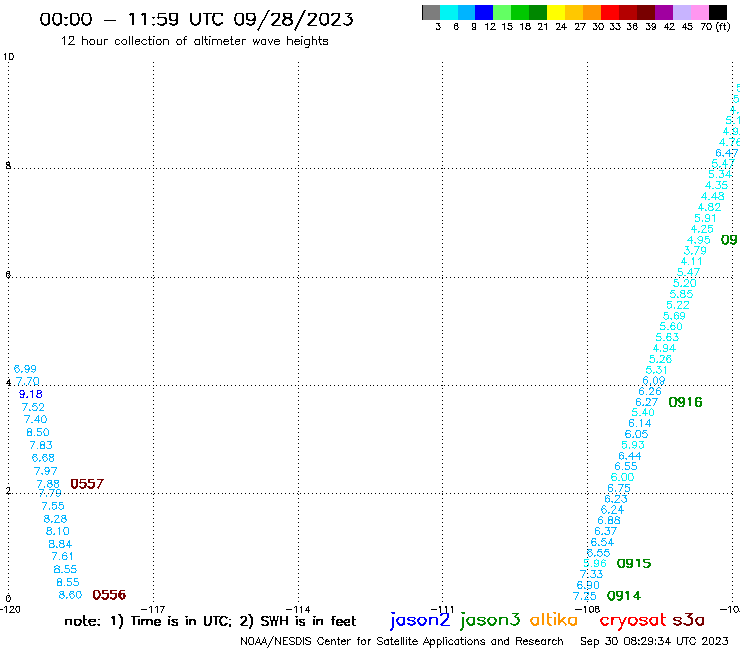Click the 4.94 wave height value
The image size is (740, 650).
click(x=664, y=348)
